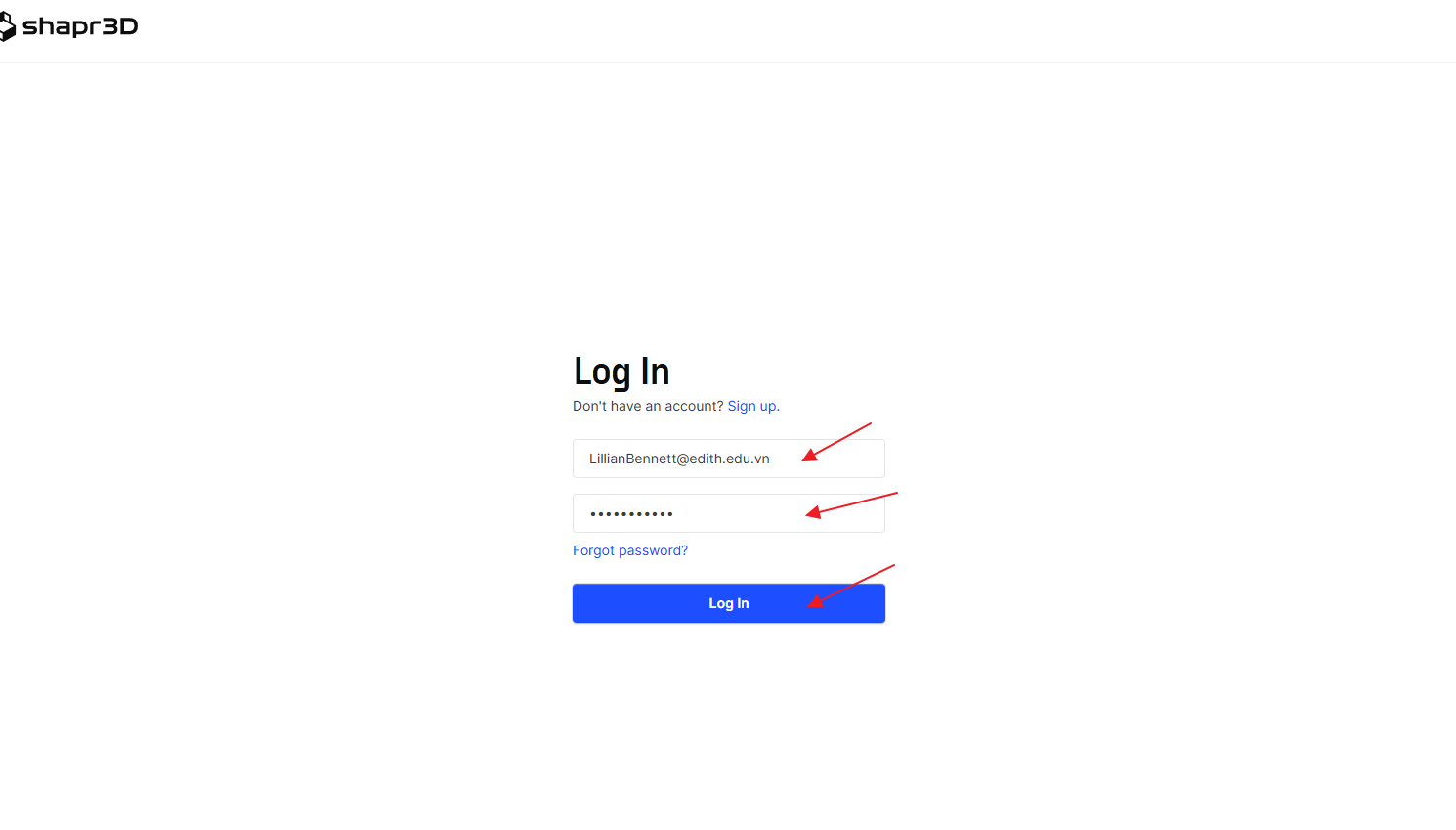Image resolution: width=1456 pixels, height=830 pixels.
Task: Open the Sign up link
Action: pyautogui.click(x=753, y=406)
